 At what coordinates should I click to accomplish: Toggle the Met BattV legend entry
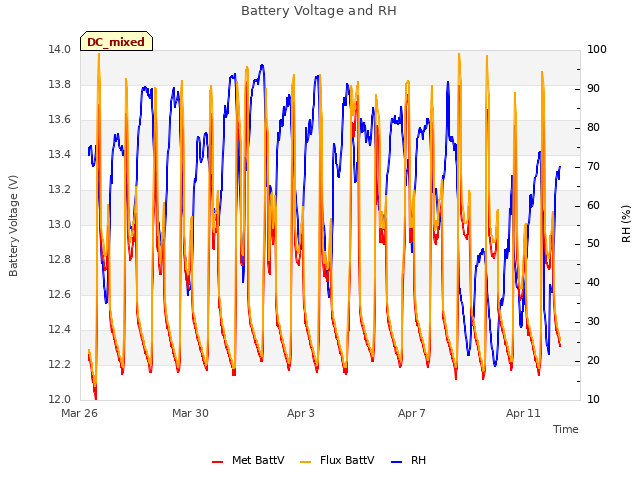coord(248,461)
